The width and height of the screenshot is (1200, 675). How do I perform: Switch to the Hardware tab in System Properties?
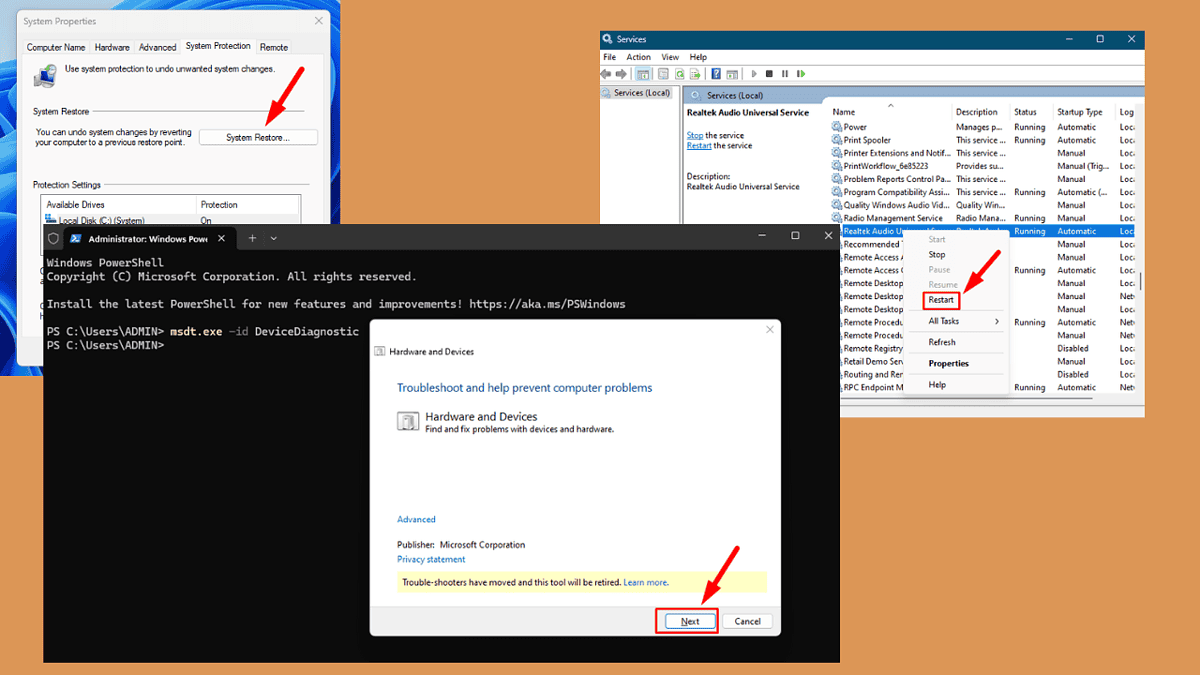point(111,46)
